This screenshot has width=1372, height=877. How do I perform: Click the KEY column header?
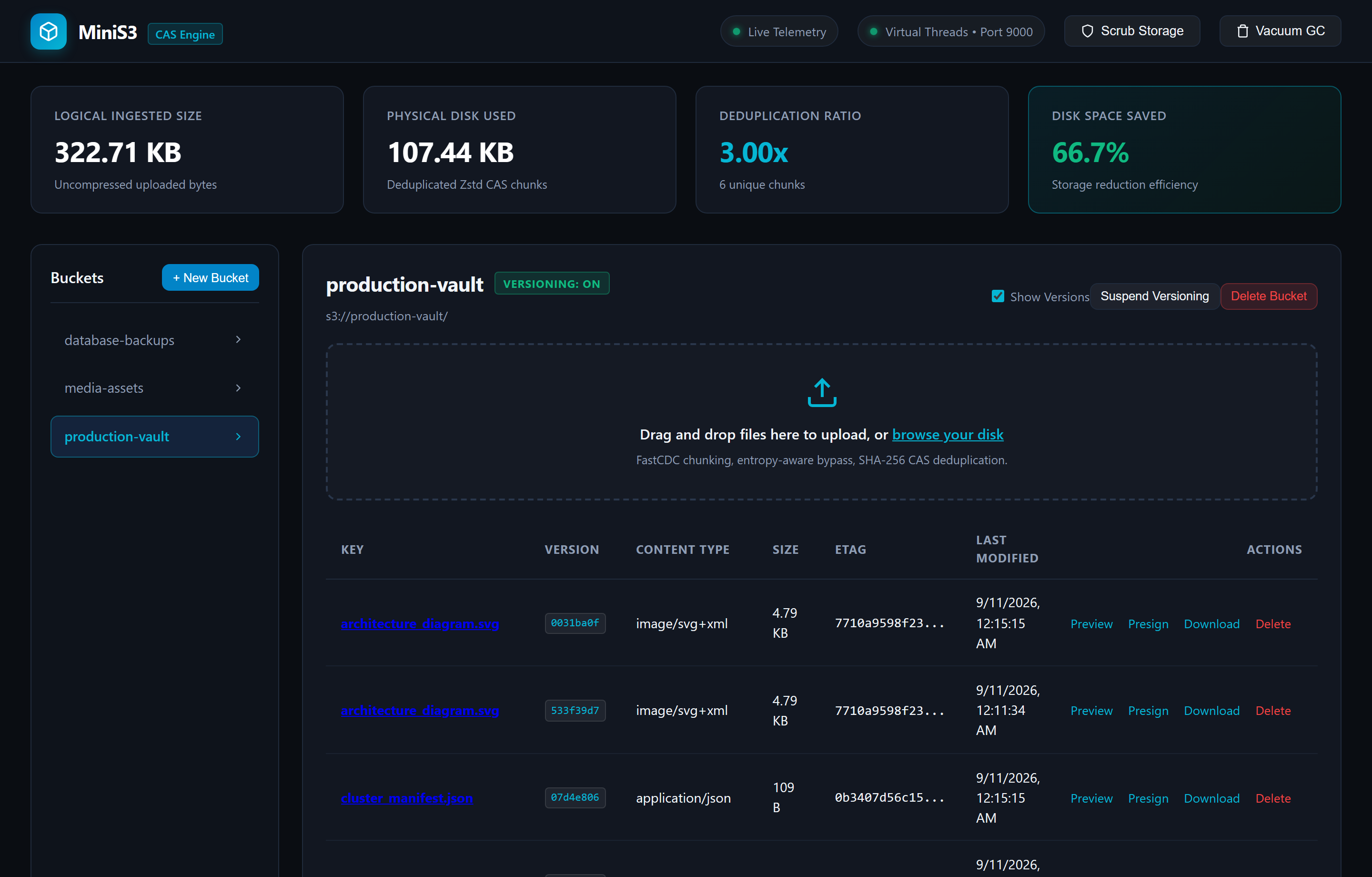352,549
